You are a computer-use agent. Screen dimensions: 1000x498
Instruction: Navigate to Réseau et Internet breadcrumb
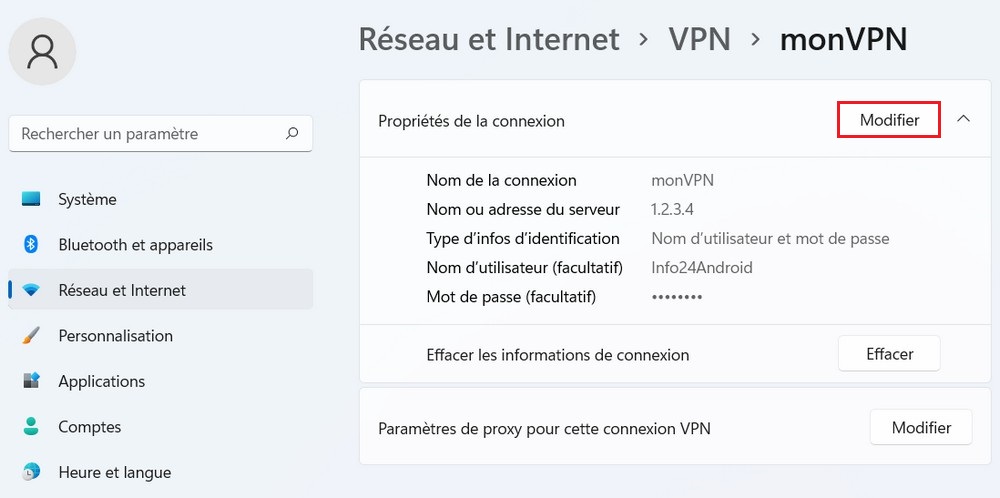point(489,40)
